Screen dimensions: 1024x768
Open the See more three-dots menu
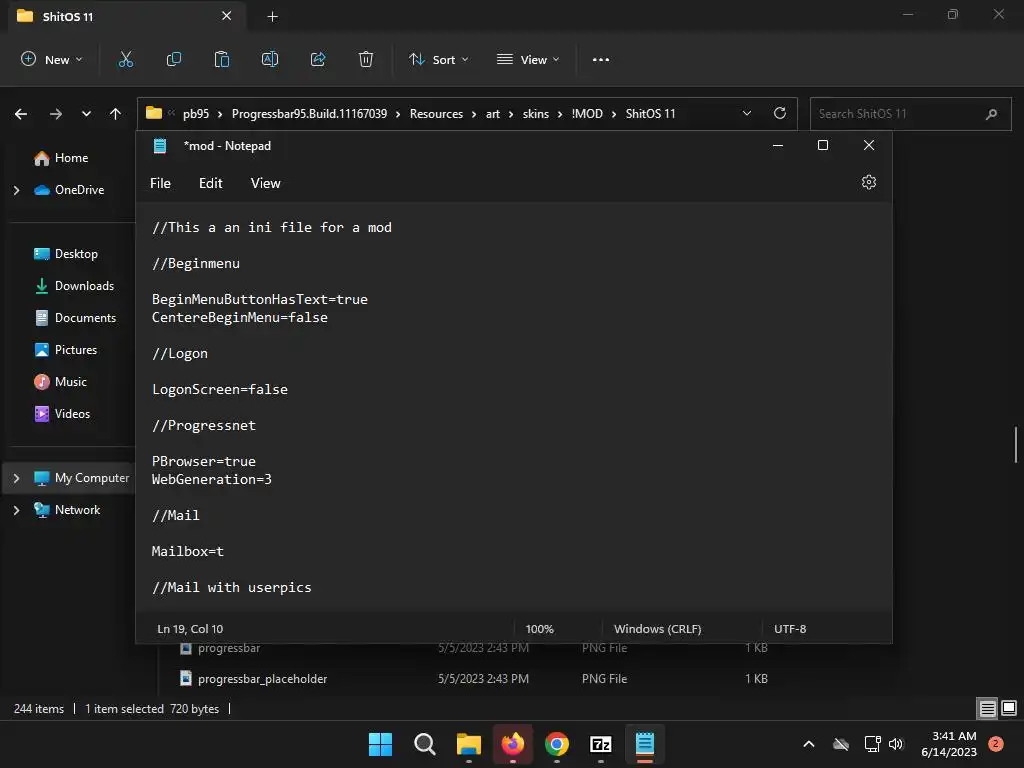click(601, 59)
